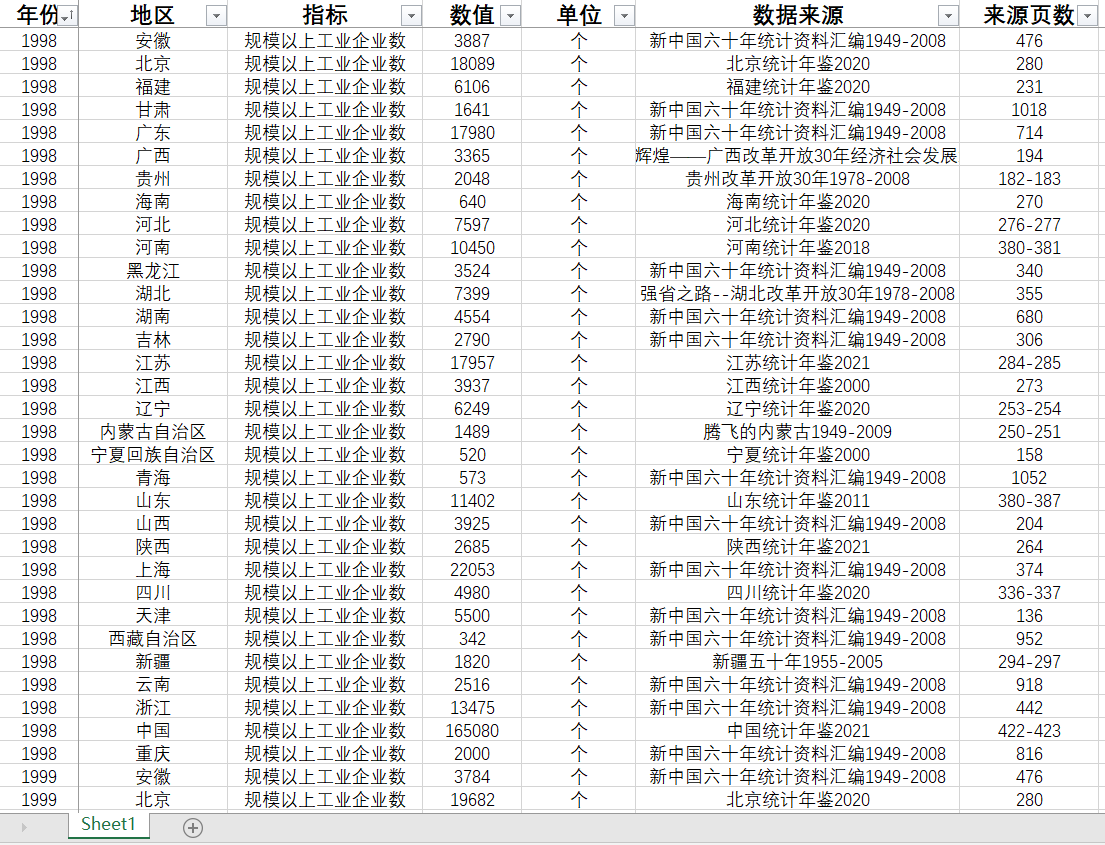This screenshot has height=845, width=1105.
Task: Select cell 新疆五十年1955-2005
Action: [x=797, y=662]
